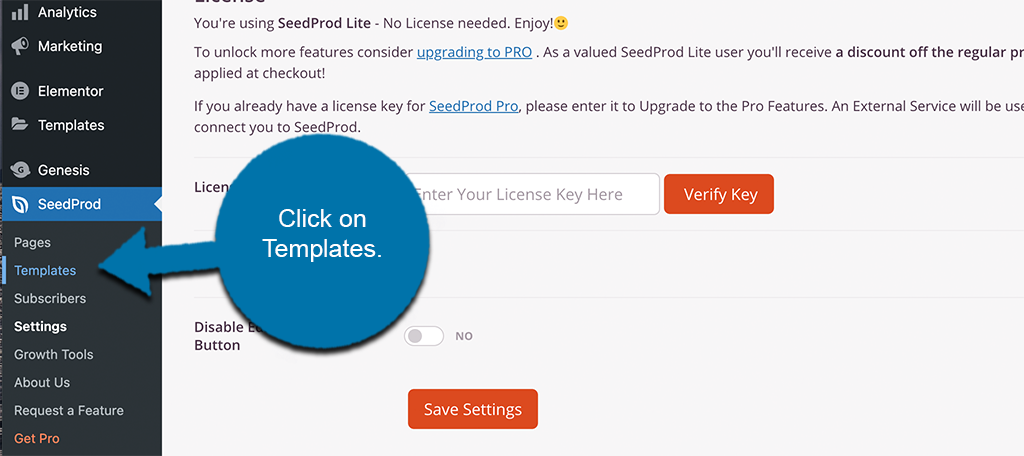
Task: Toggle the Disable Edit Button switch
Action: 424,336
